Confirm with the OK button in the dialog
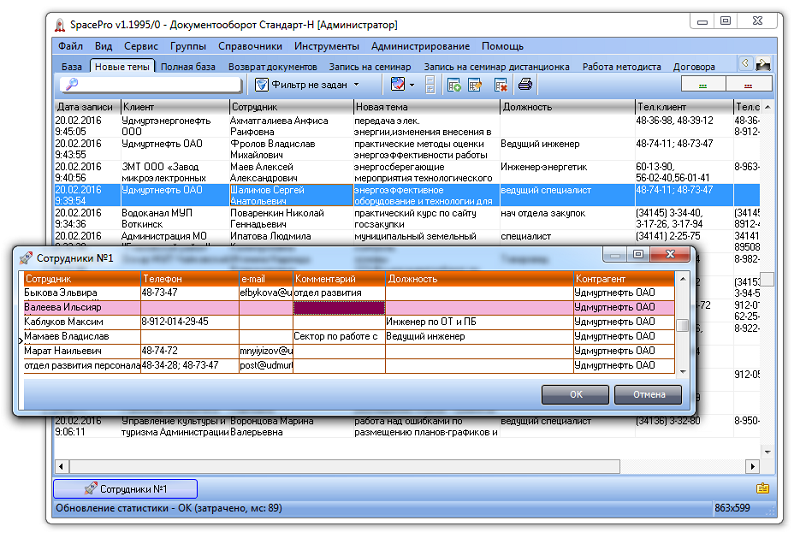Screen dimensions: 800x538 [576, 395]
